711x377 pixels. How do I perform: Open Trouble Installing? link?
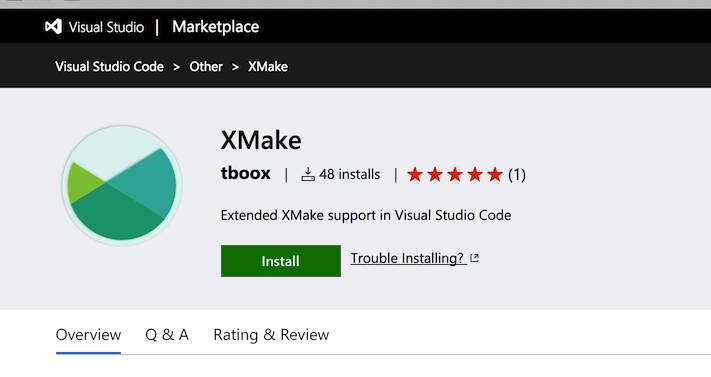pyautogui.click(x=407, y=258)
